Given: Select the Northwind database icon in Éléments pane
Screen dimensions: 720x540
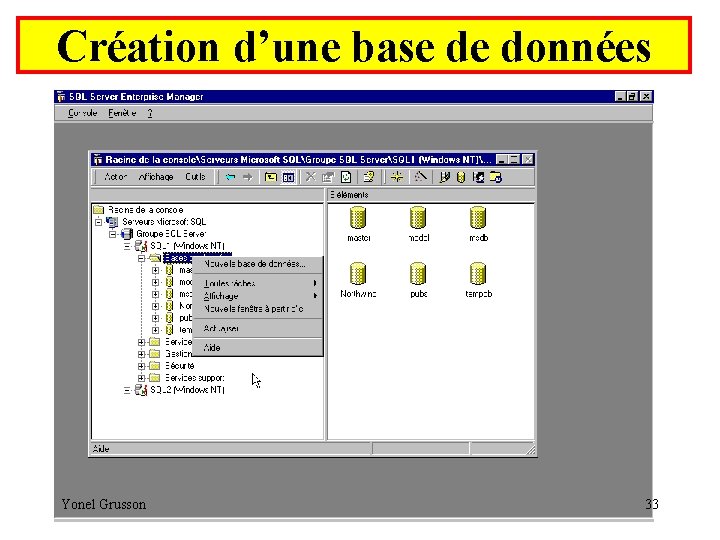Looking at the screenshot, I should 358,274.
